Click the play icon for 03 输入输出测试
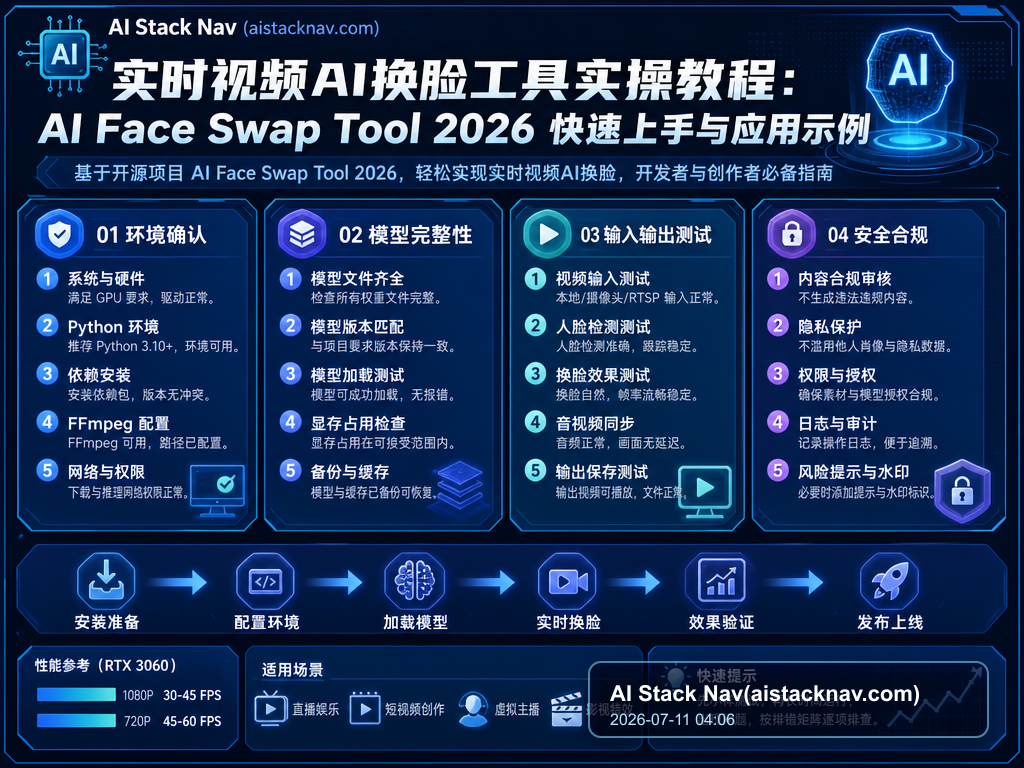 (547, 234)
